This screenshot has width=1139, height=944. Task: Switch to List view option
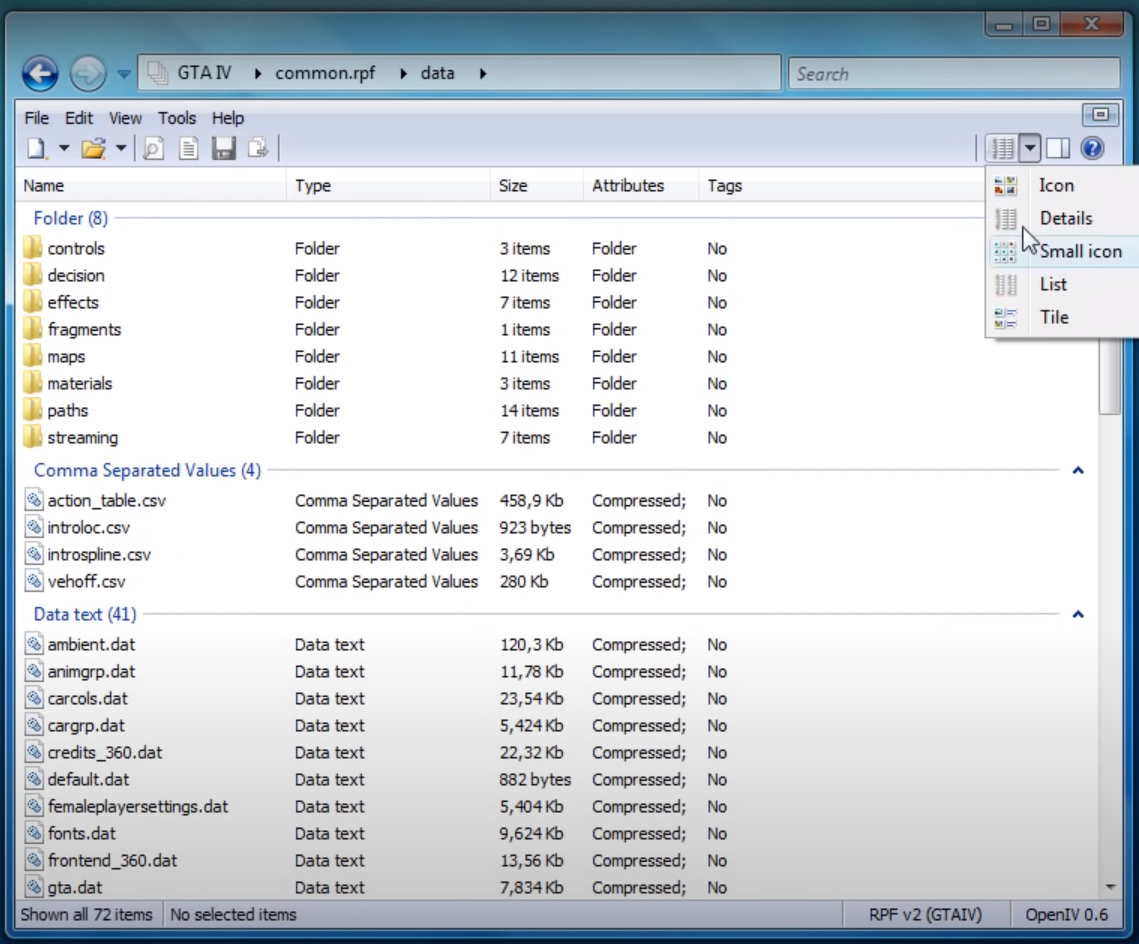1053,284
